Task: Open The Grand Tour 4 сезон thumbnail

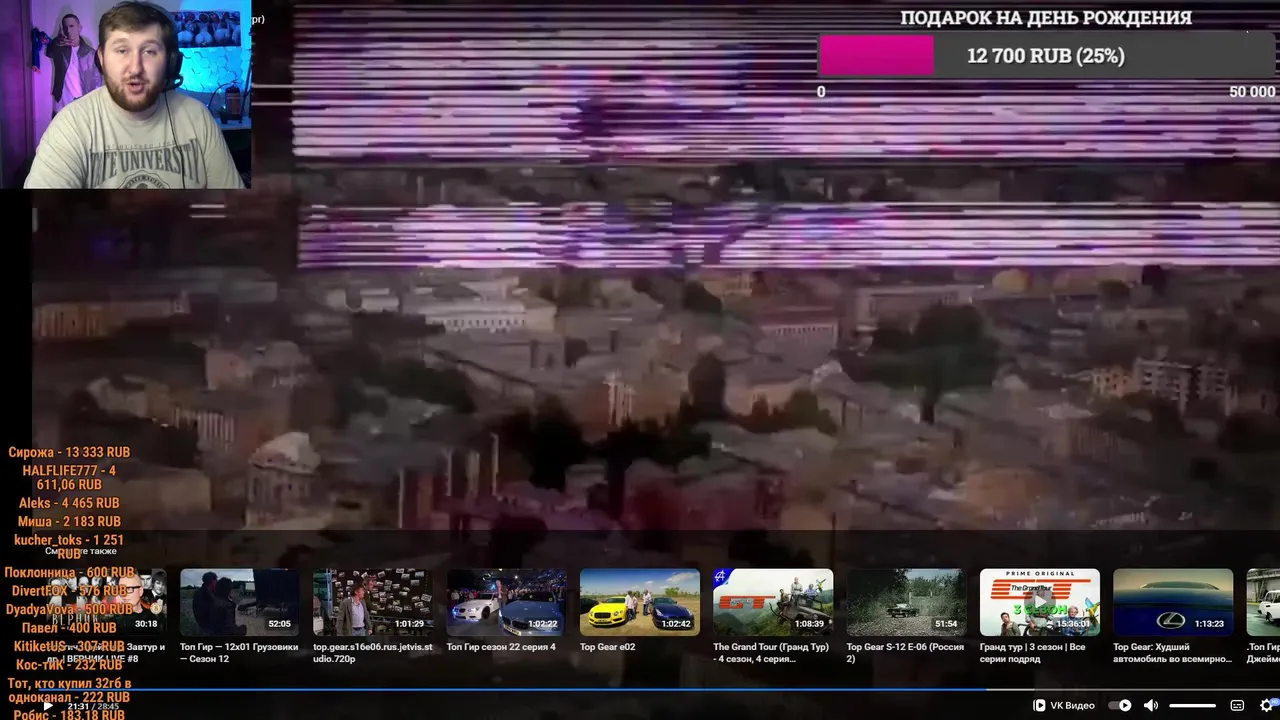Action: [x=773, y=602]
